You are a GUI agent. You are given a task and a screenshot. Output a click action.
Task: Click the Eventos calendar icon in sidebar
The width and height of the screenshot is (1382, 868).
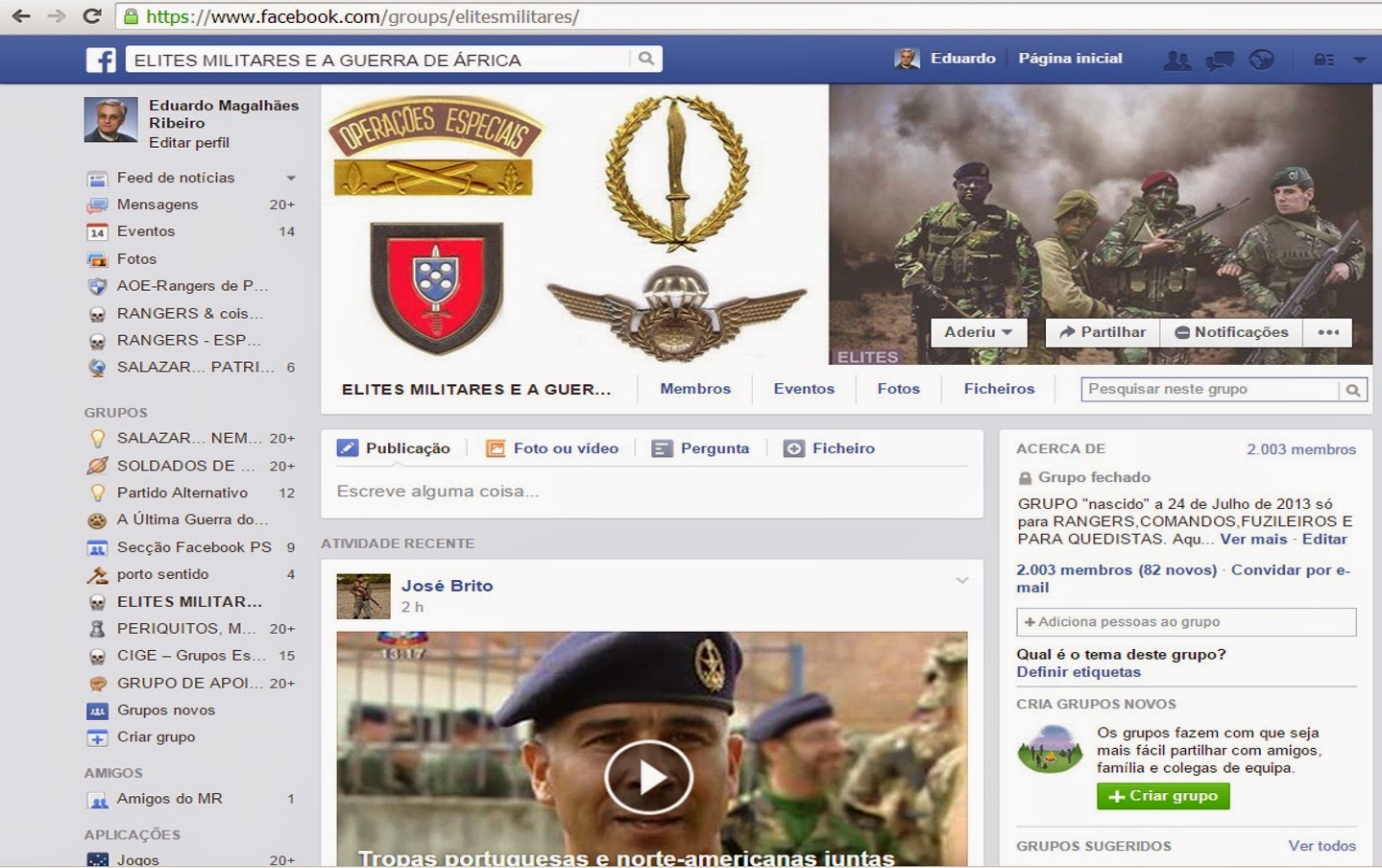click(x=97, y=232)
